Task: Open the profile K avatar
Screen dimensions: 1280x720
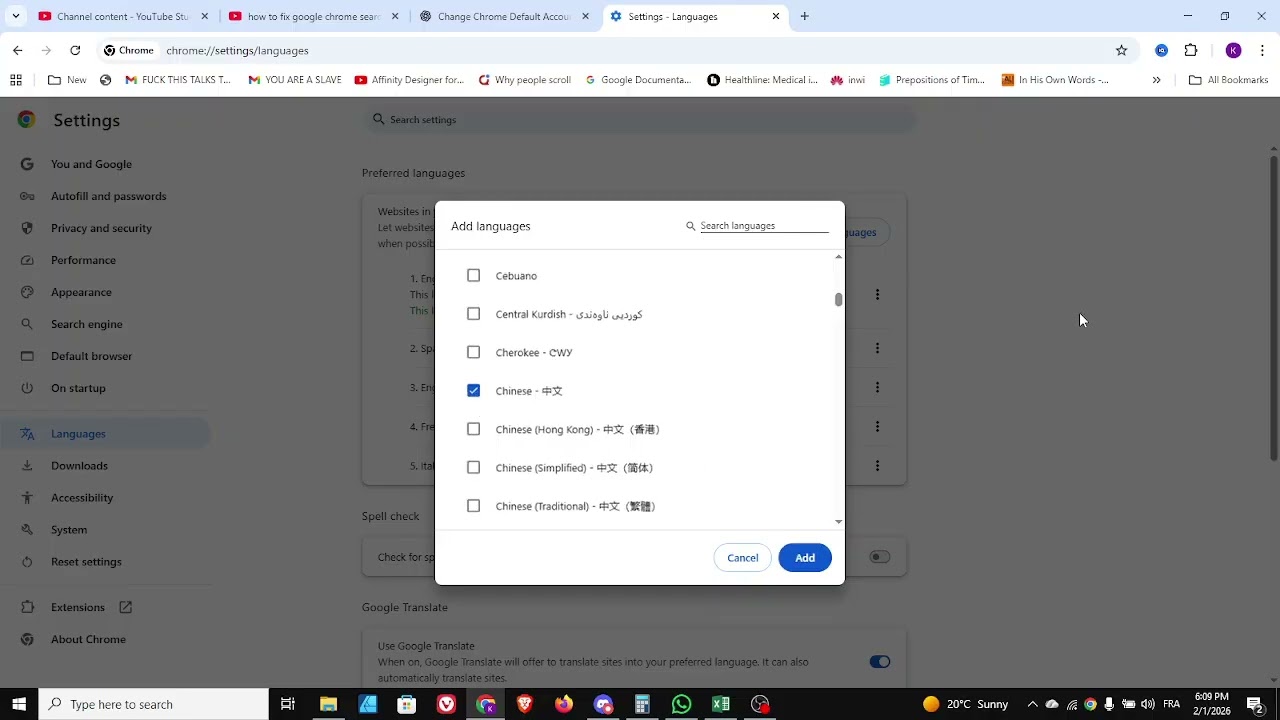Action: tap(1233, 50)
